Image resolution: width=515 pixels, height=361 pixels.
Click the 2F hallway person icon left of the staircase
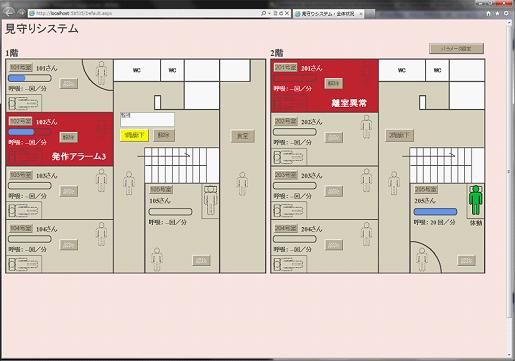(394, 183)
